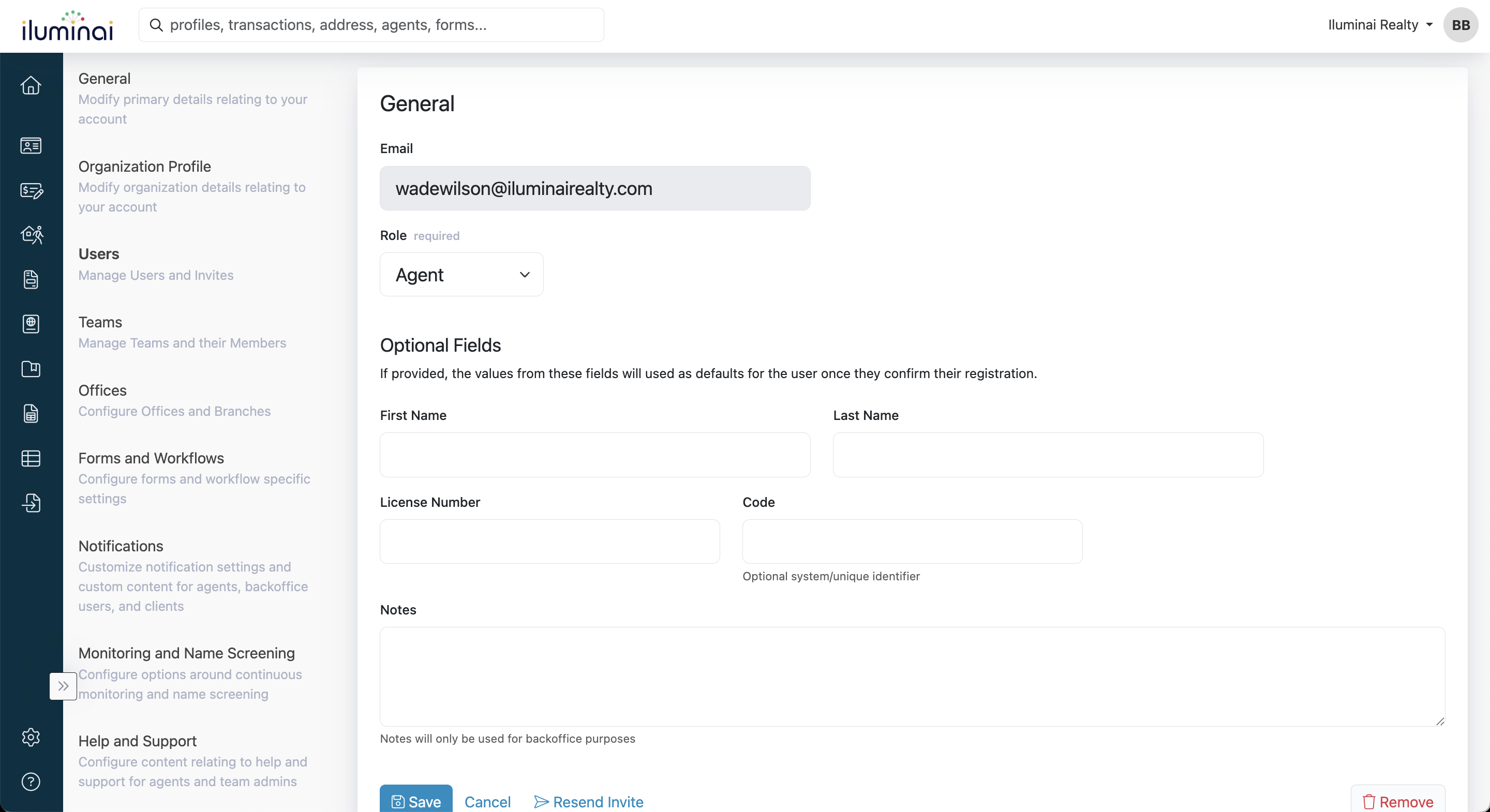Click the help question mark icon

[31, 781]
